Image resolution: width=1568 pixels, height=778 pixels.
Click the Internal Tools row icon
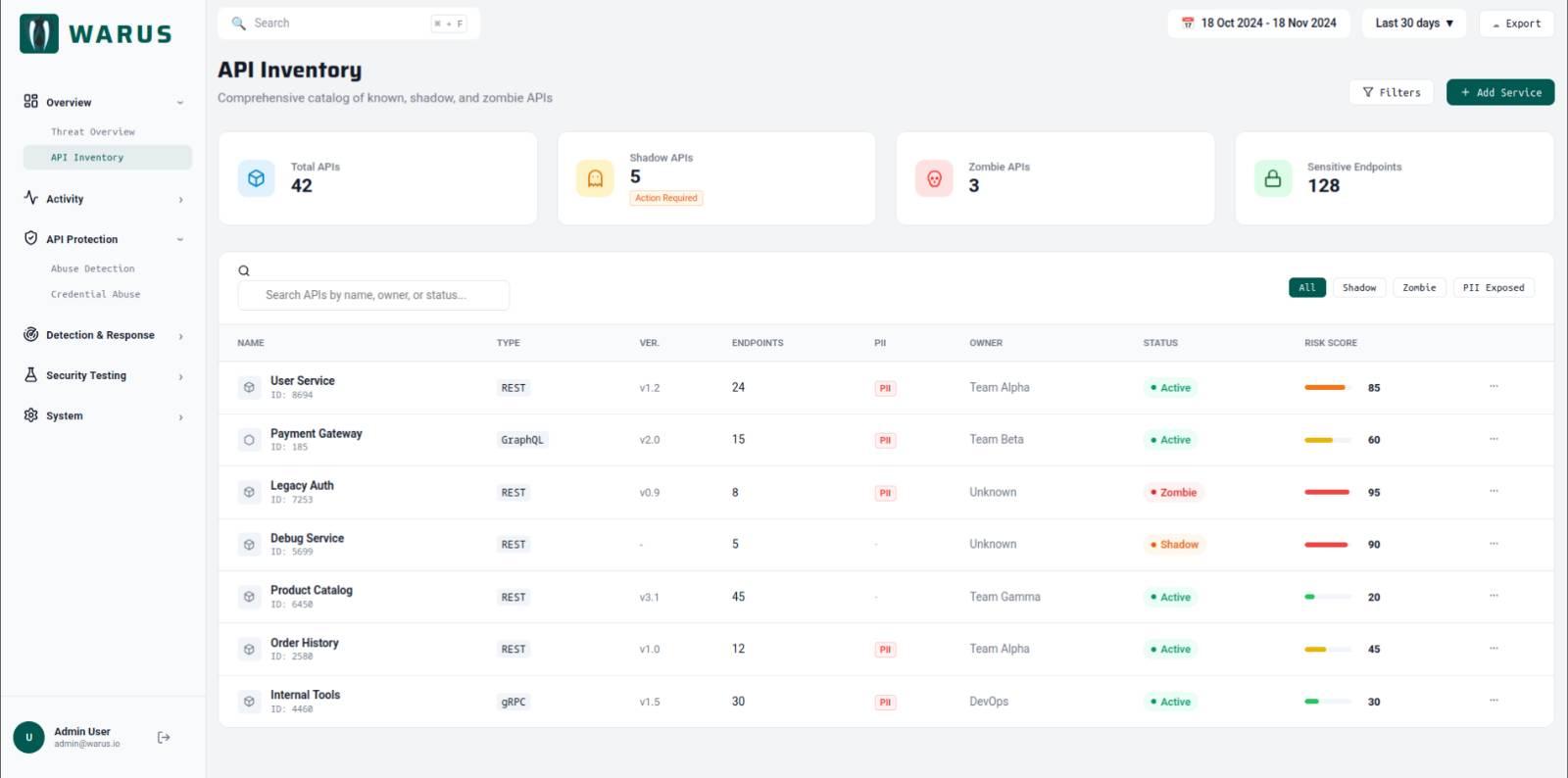pyautogui.click(x=249, y=702)
